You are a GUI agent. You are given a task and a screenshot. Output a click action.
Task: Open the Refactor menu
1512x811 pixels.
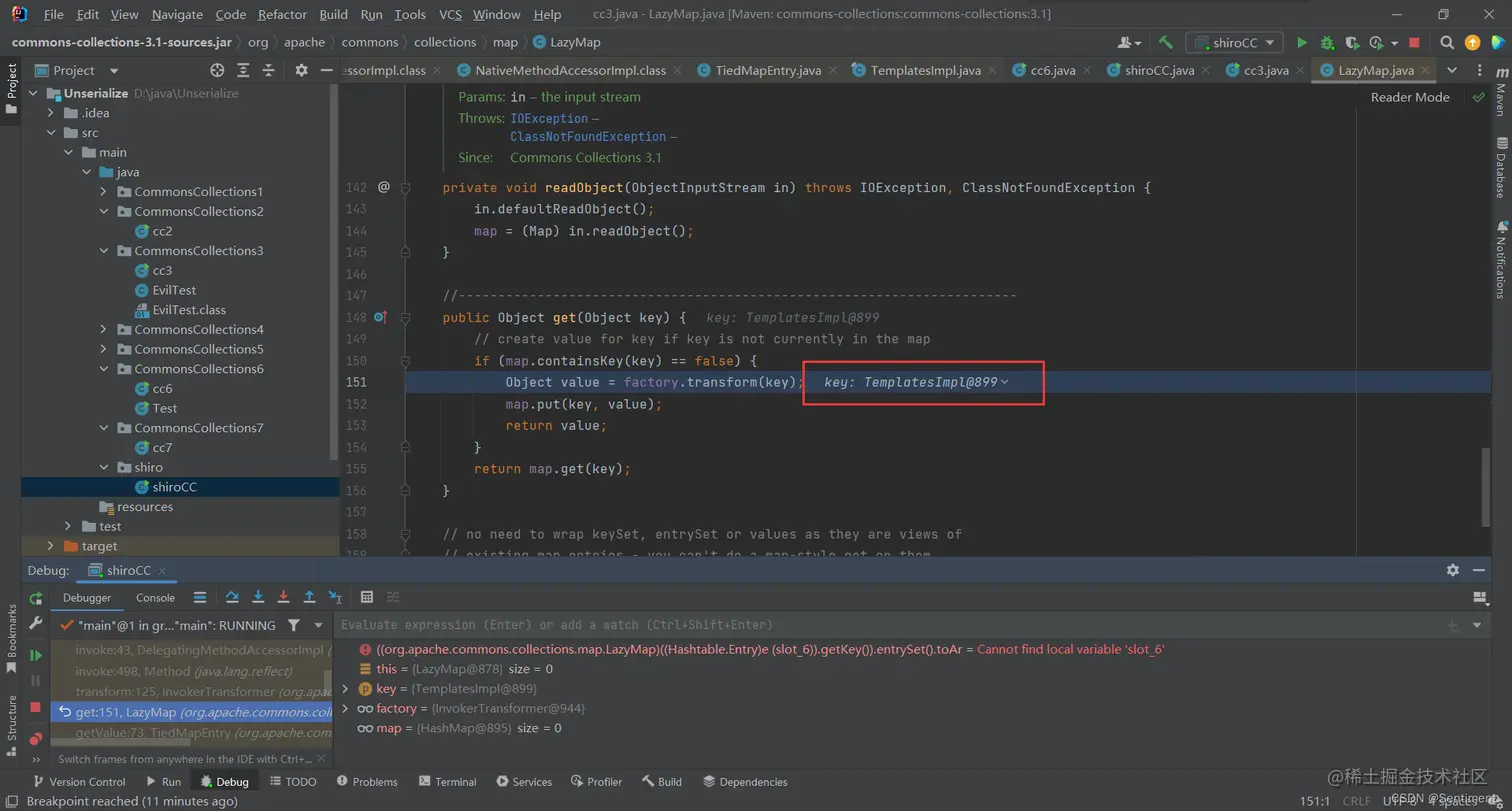[282, 14]
